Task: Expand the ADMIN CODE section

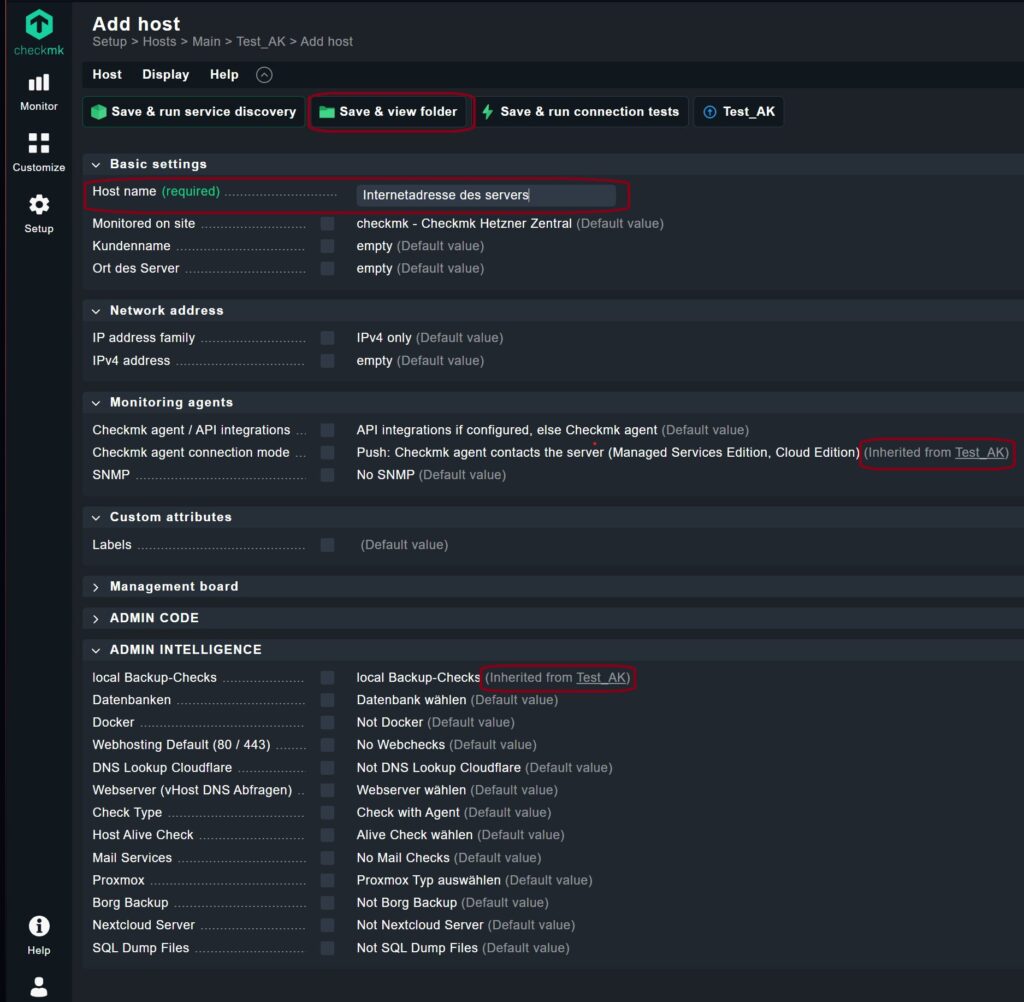Action: click(96, 619)
